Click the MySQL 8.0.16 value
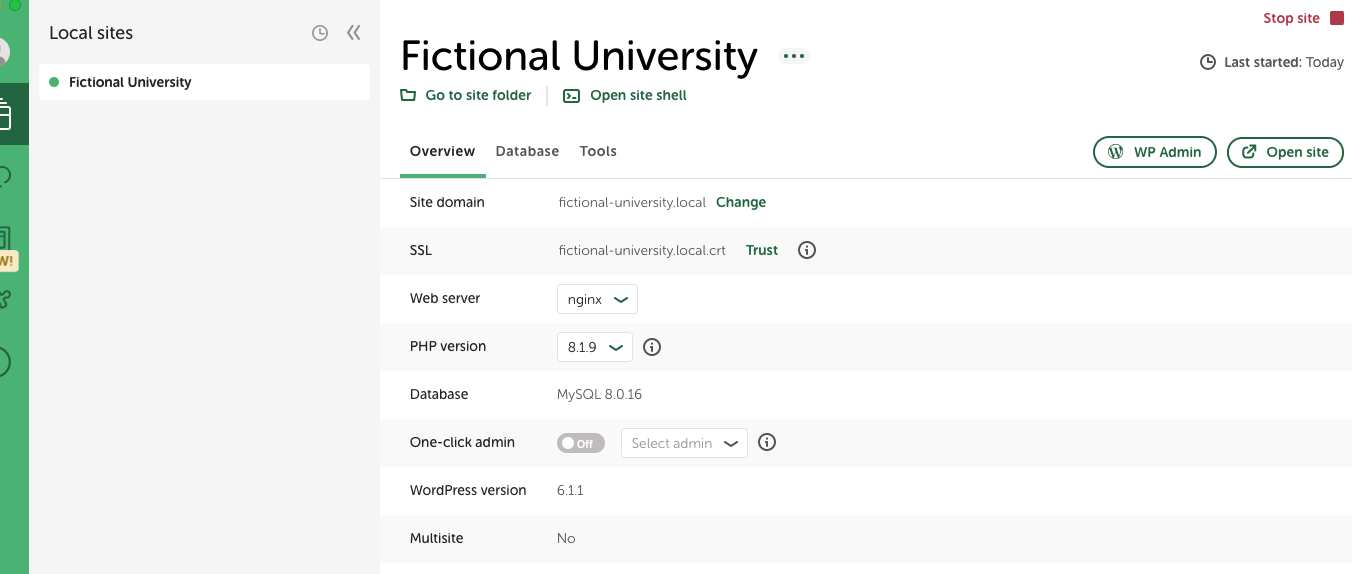 (600, 394)
